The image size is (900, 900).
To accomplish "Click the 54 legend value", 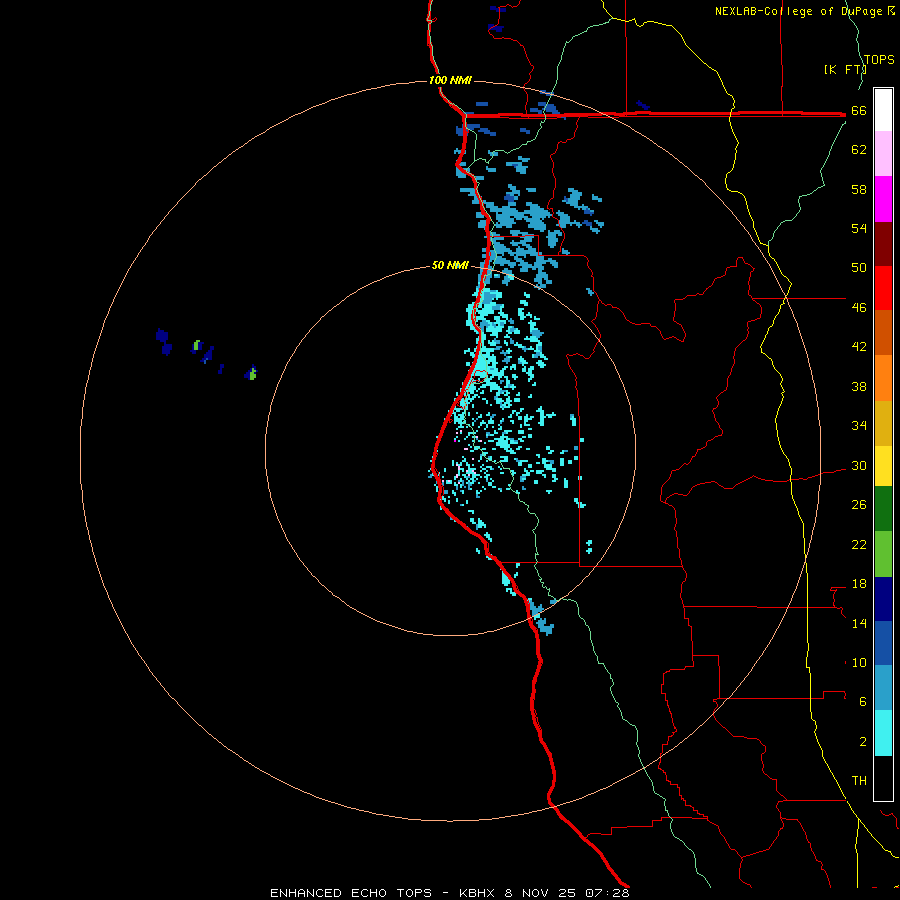I will 859,228.
